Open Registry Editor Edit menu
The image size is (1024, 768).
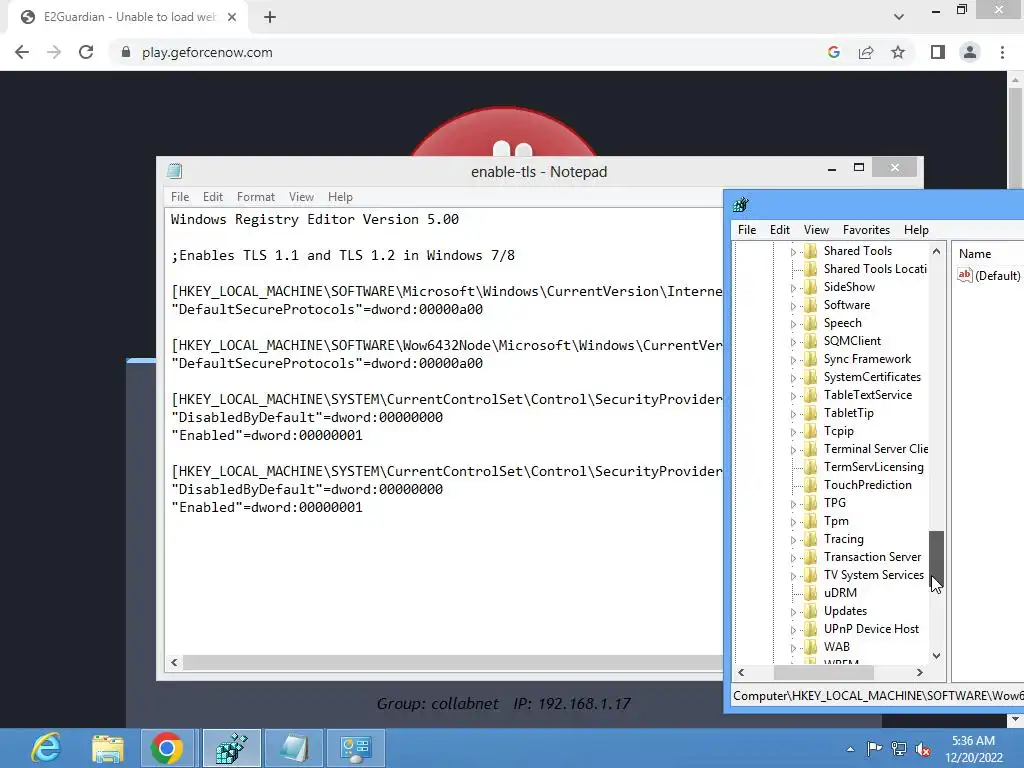point(780,230)
